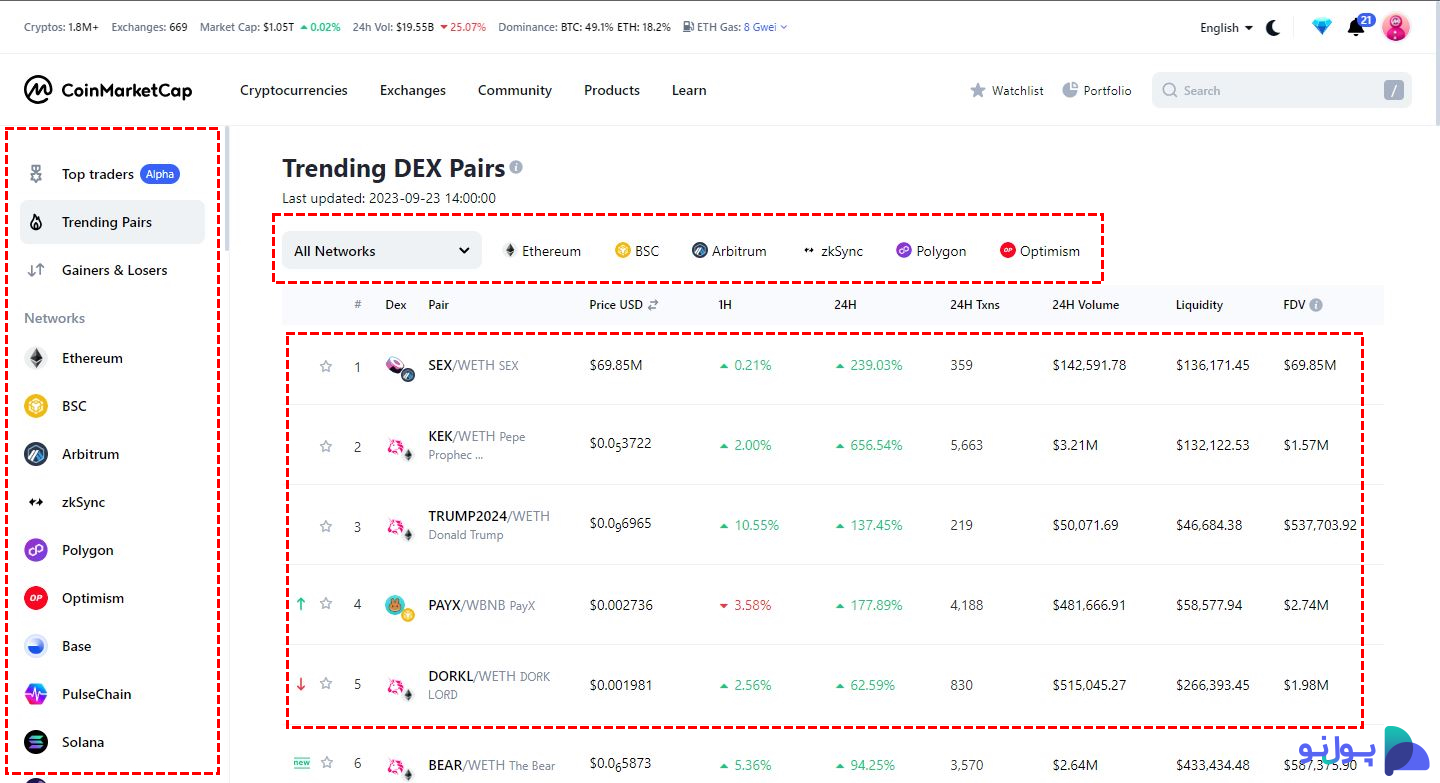Click the Gainers & Losers arrows icon
1440x783 pixels.
point(36,270)
